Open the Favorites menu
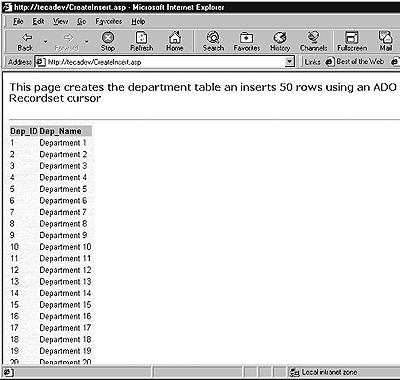This screenshot has width=400, height=380. [109, 22]
